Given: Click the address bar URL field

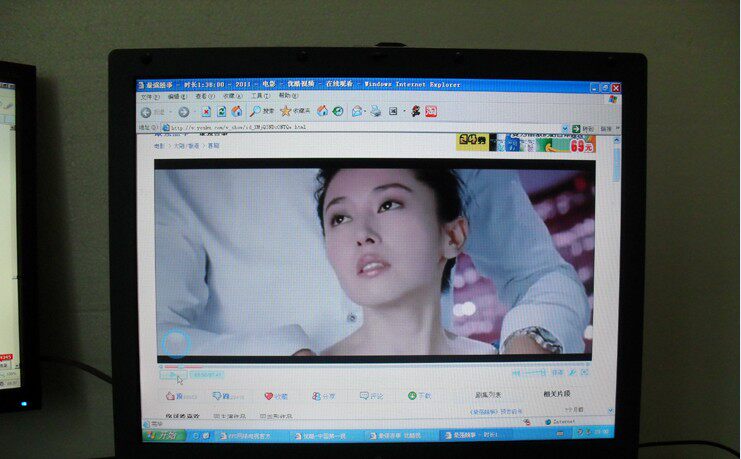Looking at the screenshot, I should [x=362, y=127].
